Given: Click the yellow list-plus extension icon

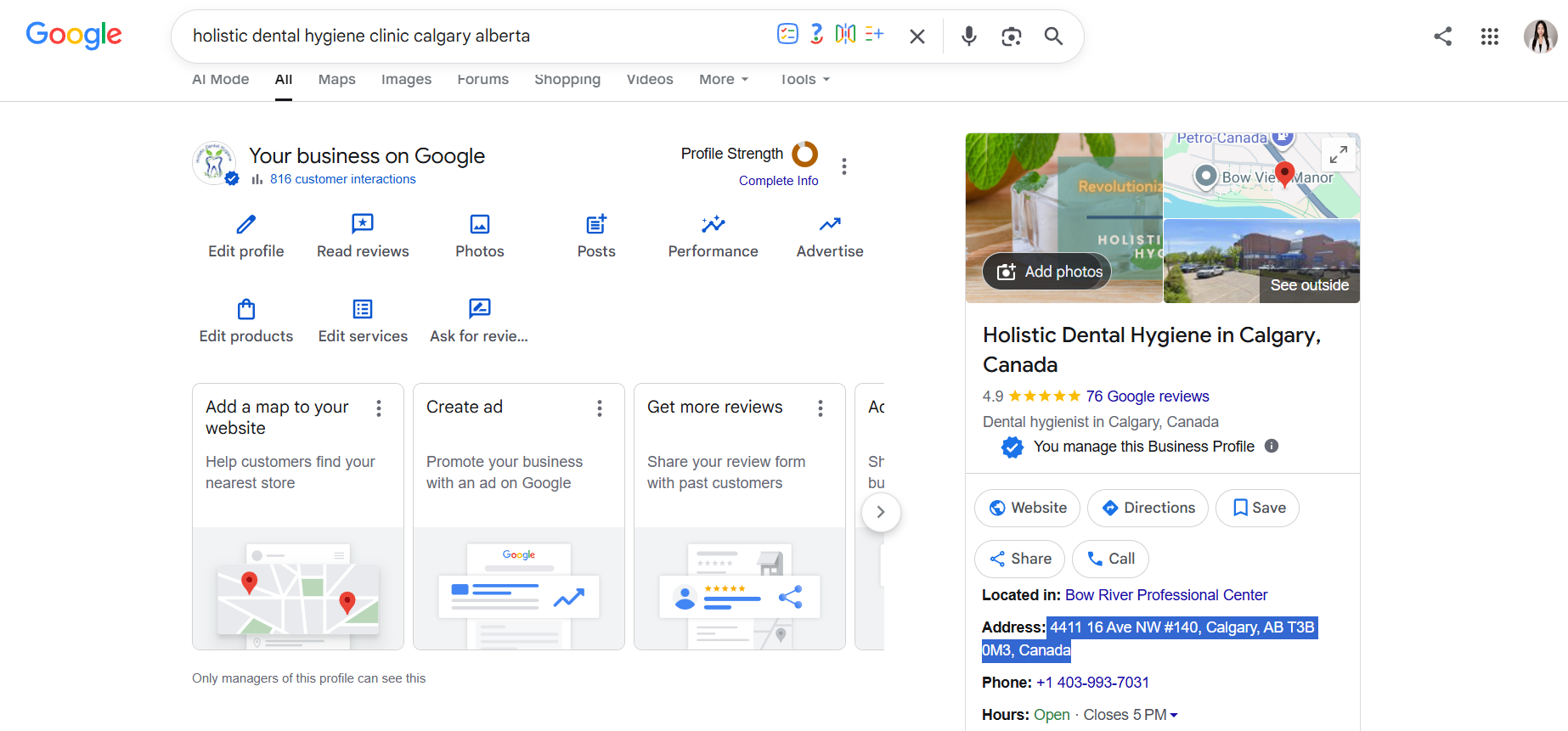Looking at the screenshot, I should [x=874, y=34].
